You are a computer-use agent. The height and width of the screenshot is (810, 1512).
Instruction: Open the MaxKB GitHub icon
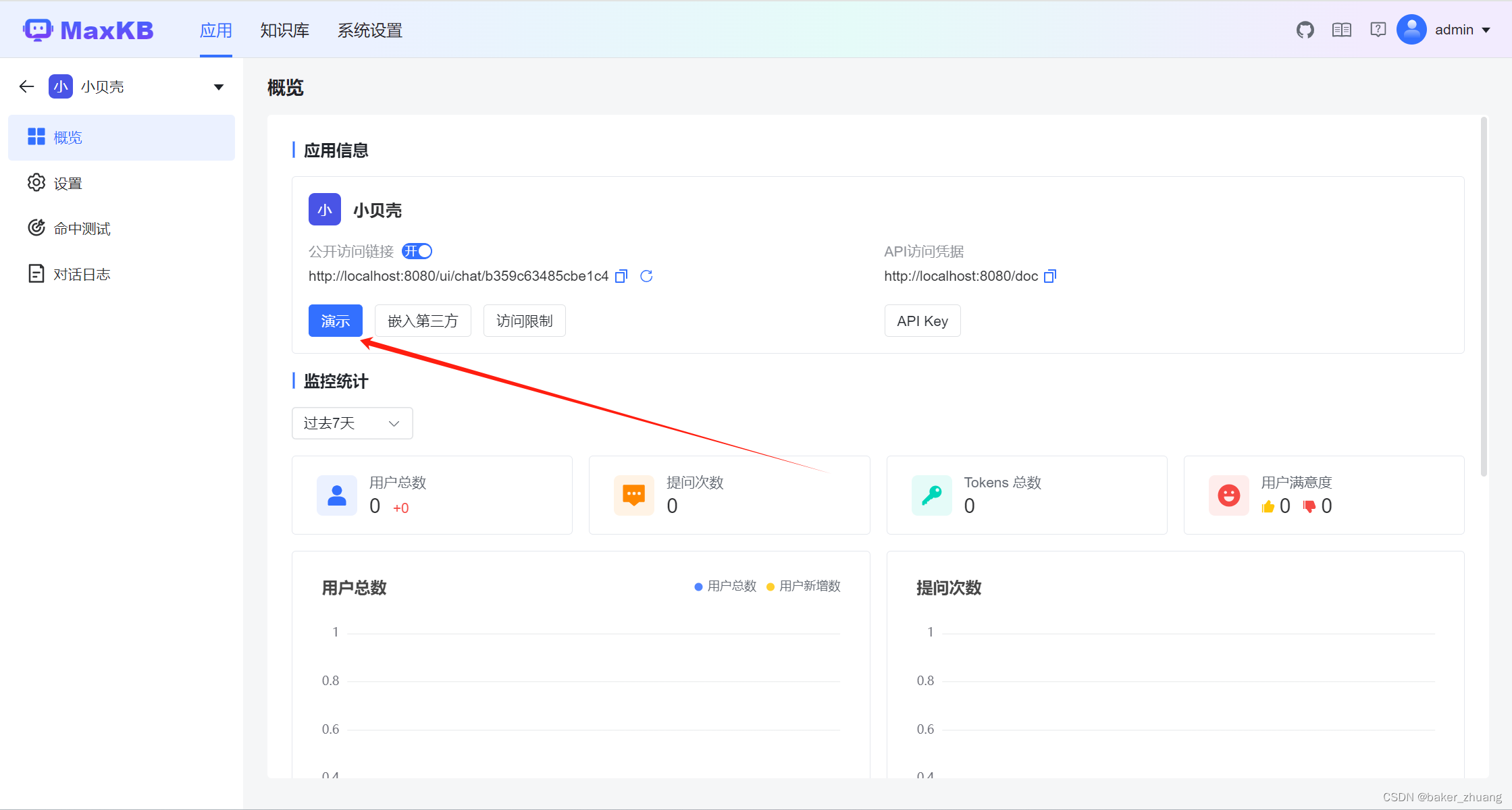pyautogui.click(x=1305, y=29)
